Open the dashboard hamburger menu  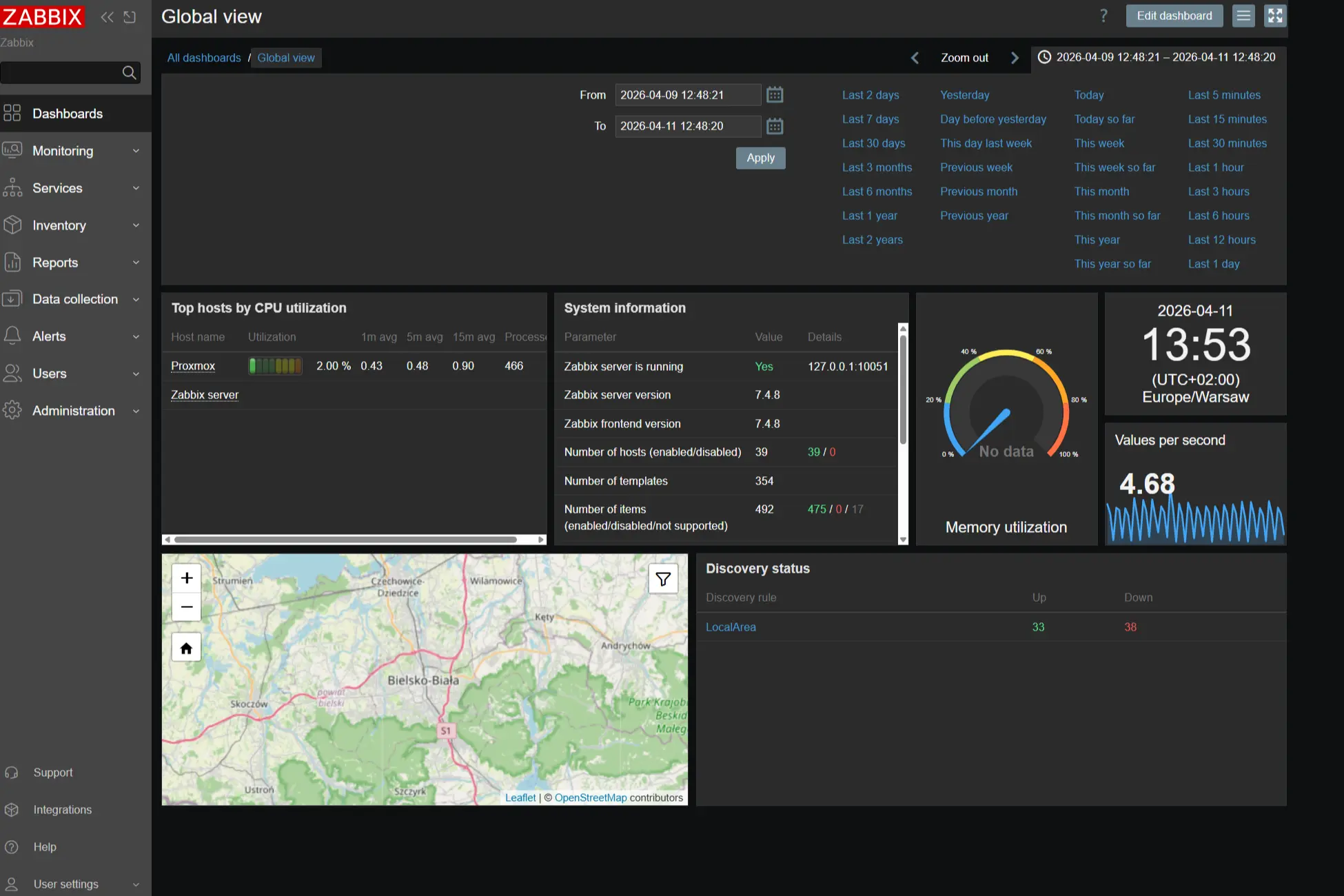point(1243,15)
